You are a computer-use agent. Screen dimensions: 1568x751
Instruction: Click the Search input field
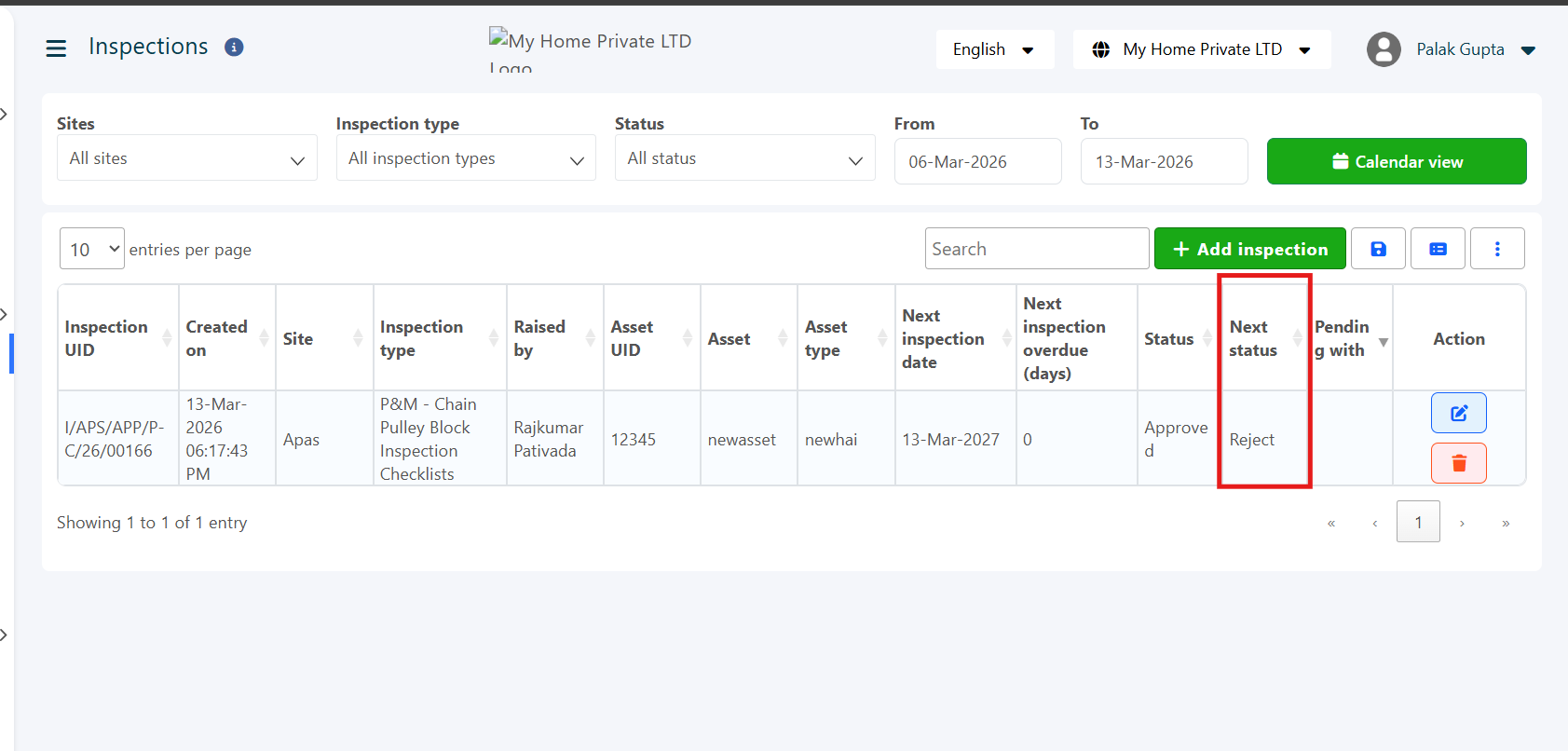point(1036,249)
